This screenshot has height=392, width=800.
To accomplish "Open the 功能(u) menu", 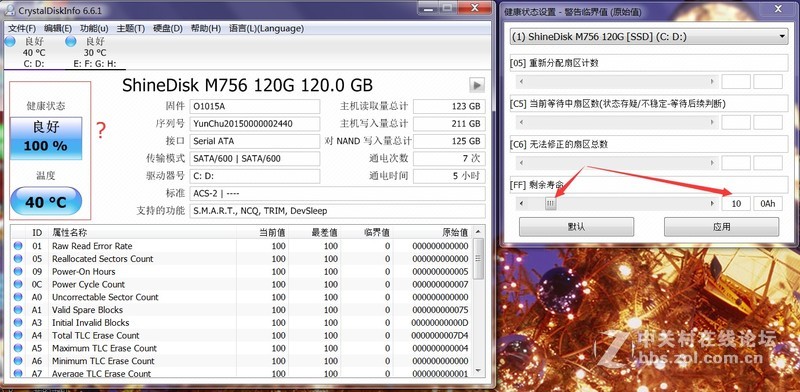I will (x=94, y=28).
